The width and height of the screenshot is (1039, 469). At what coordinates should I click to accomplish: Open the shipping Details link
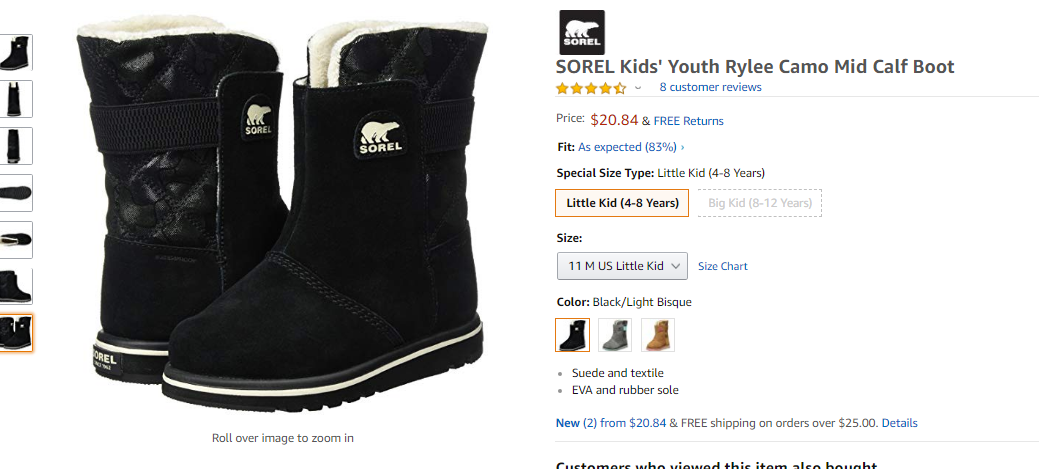899,423
